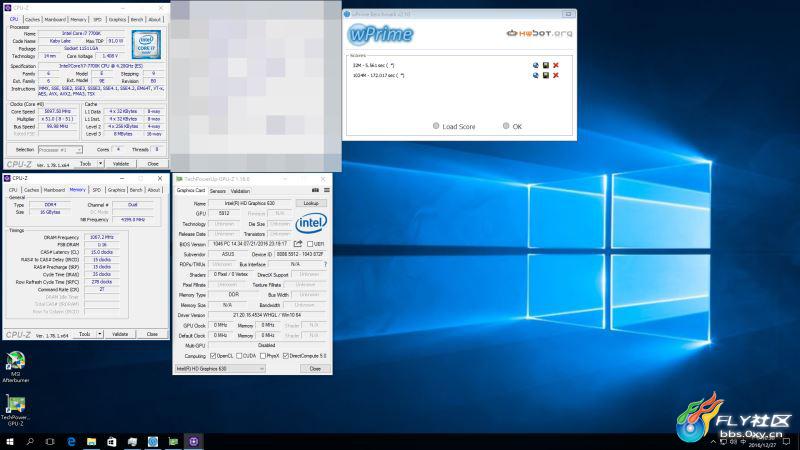Click OK in wPrime scores window
The image size is (800, 450).
coord(512,126)
